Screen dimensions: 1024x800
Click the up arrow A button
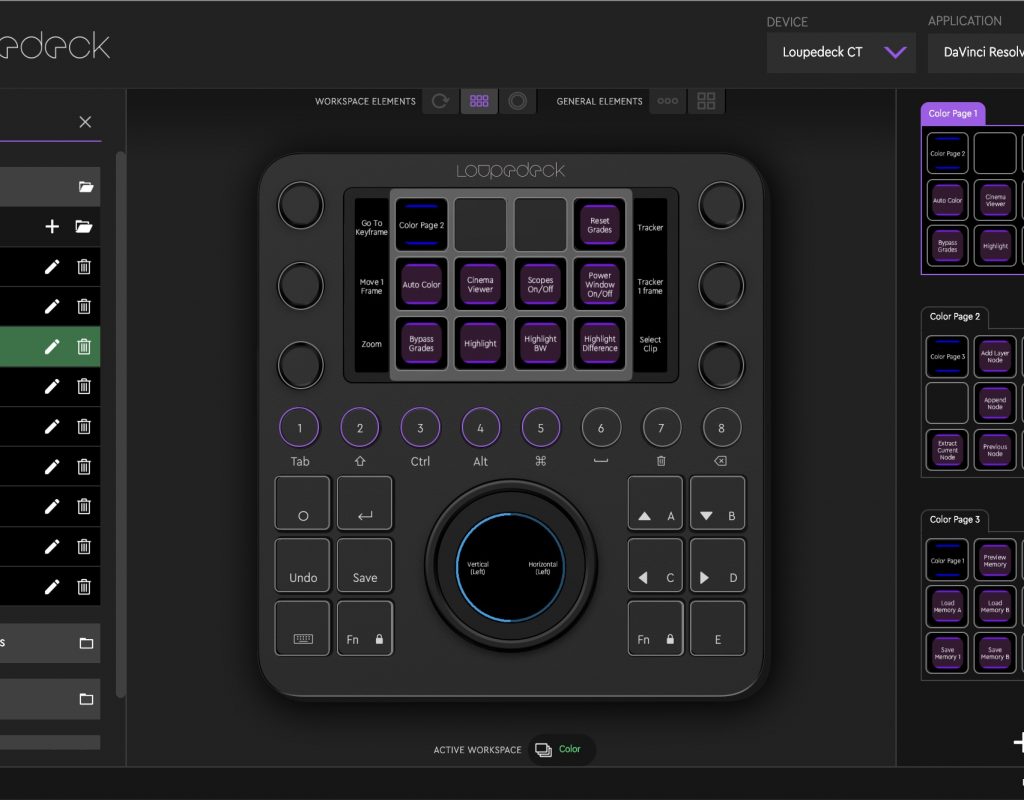coord(655,503)
